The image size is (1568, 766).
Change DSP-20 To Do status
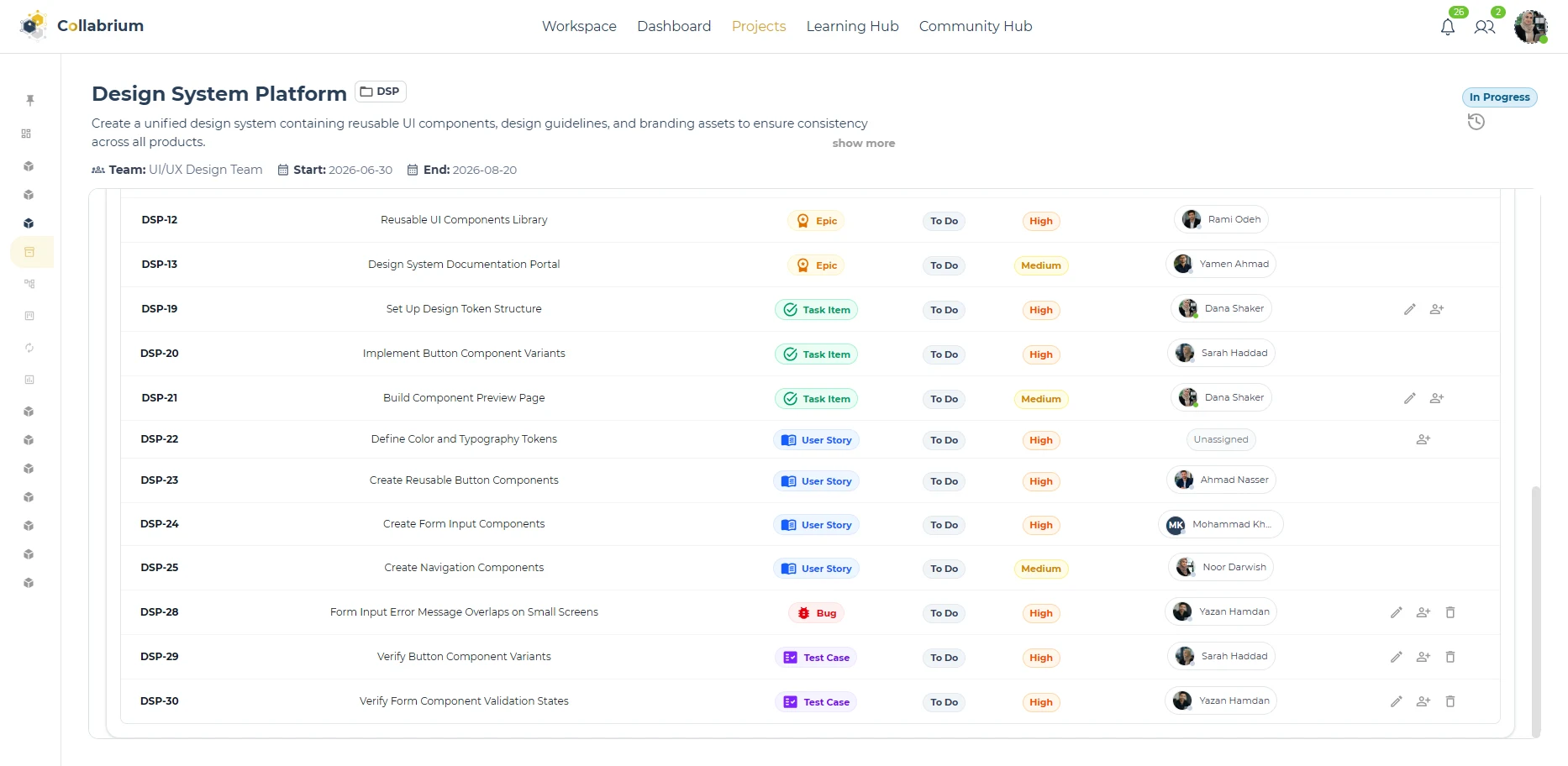tap(944, 354)
